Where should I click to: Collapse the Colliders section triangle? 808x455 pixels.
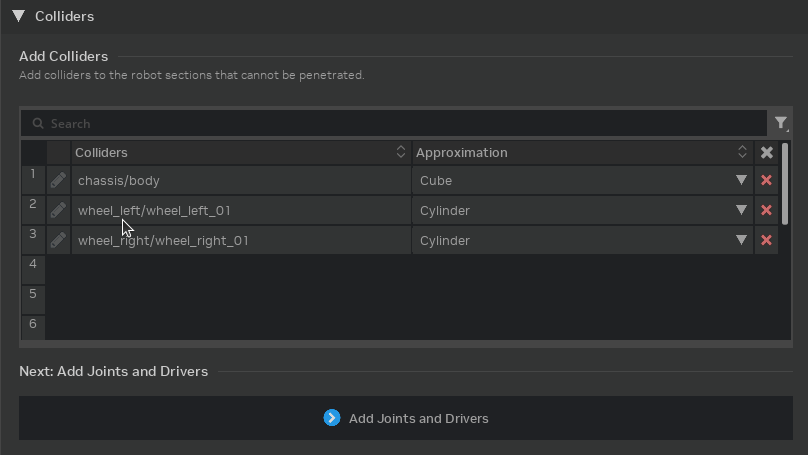click(18, 16)
